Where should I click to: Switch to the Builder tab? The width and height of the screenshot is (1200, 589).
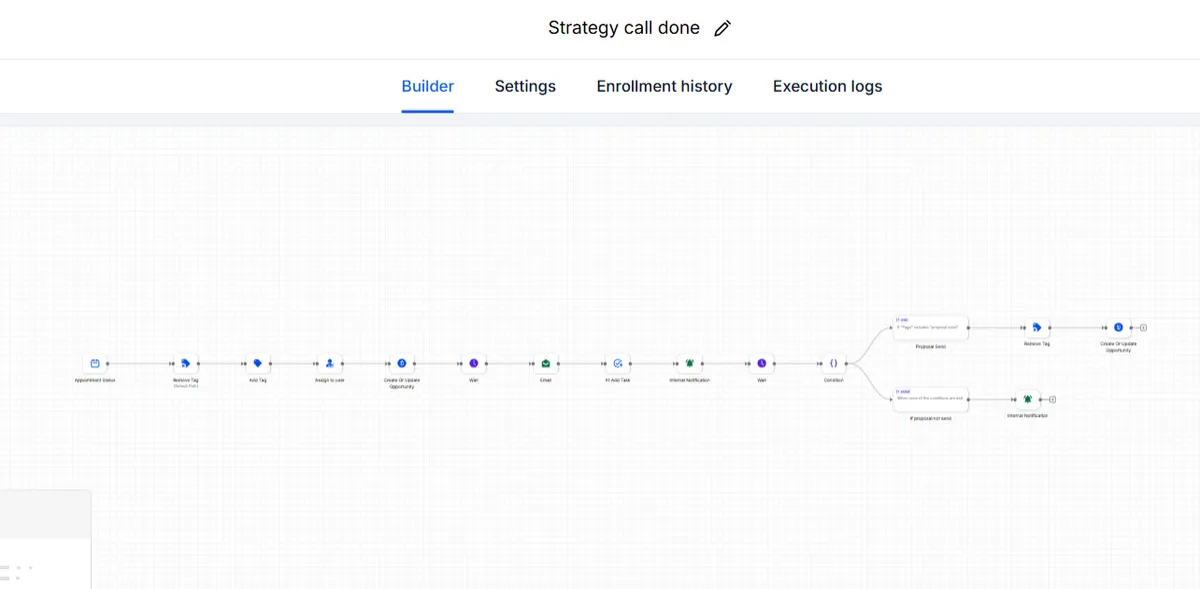click(x=428, y=86)
